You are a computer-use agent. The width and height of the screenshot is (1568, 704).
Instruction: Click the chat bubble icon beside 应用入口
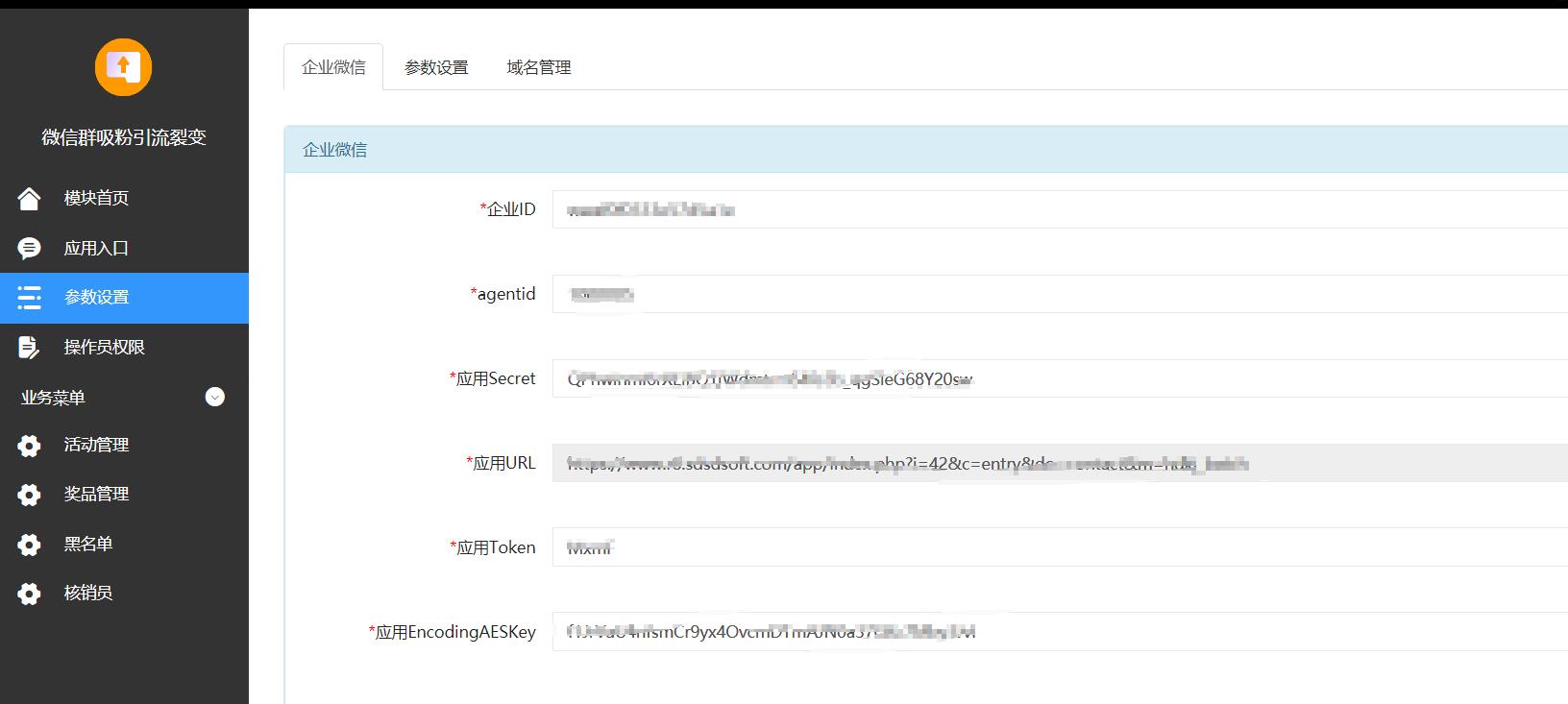click(x=29, y=248)
